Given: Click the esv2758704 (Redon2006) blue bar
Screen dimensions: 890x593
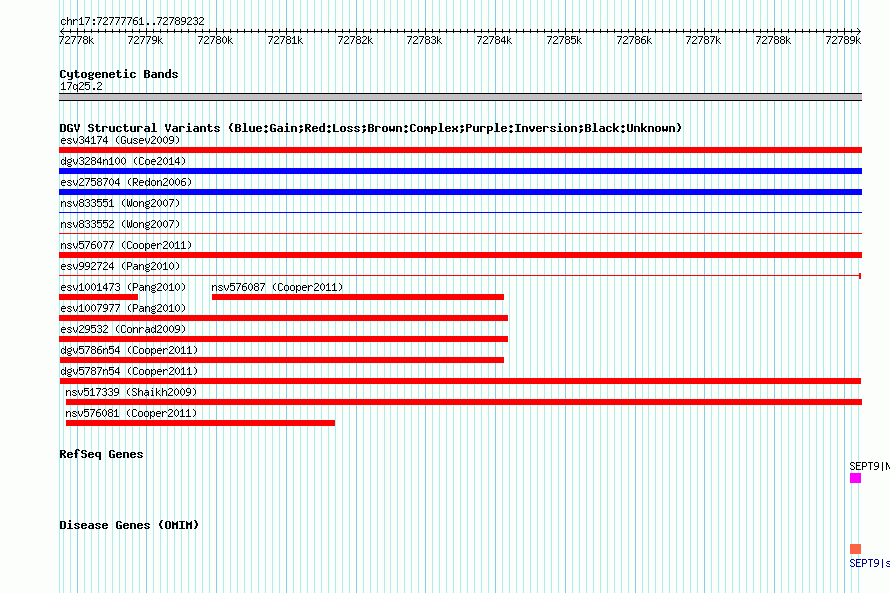Looking at the screenshot, I should 460,192.
